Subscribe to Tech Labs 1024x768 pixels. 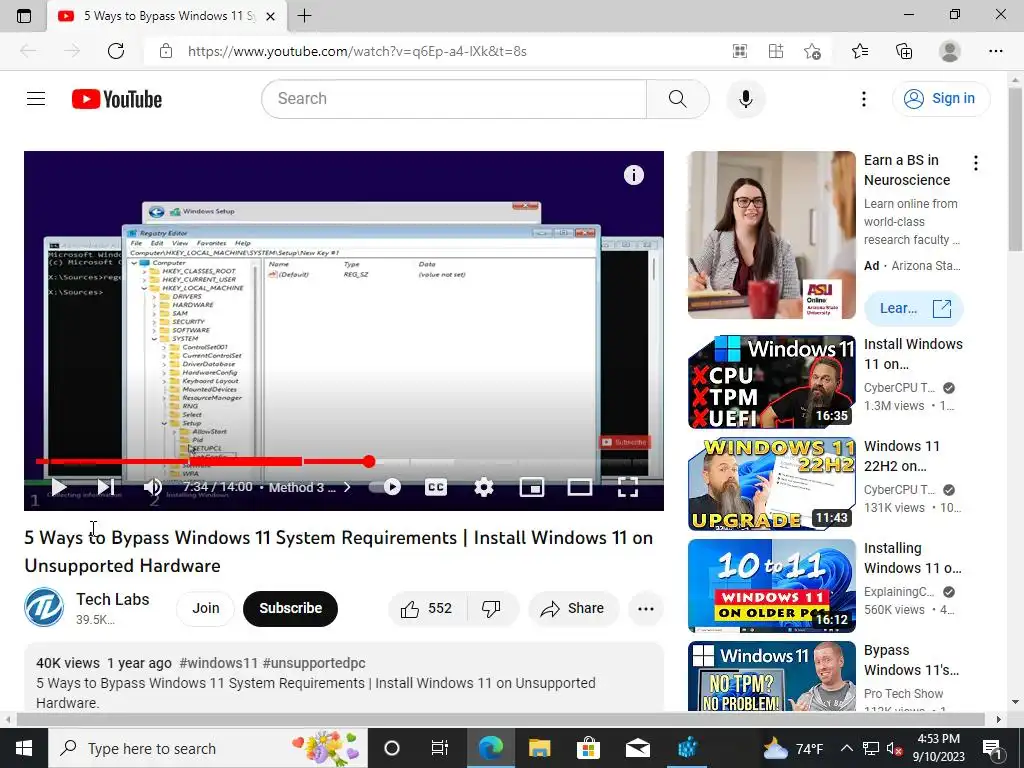coord(291,608)
